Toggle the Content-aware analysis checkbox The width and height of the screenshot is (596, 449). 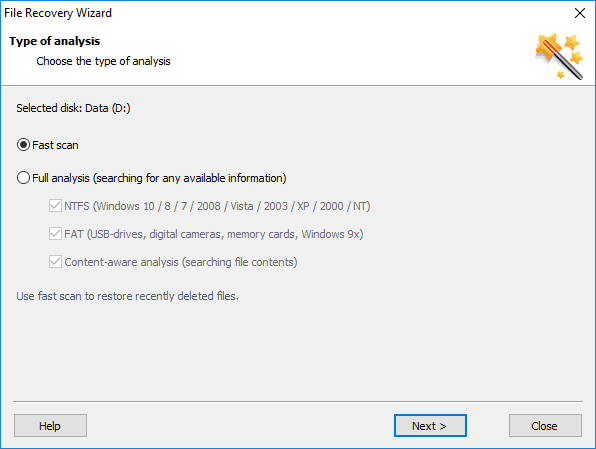(55, 262)
